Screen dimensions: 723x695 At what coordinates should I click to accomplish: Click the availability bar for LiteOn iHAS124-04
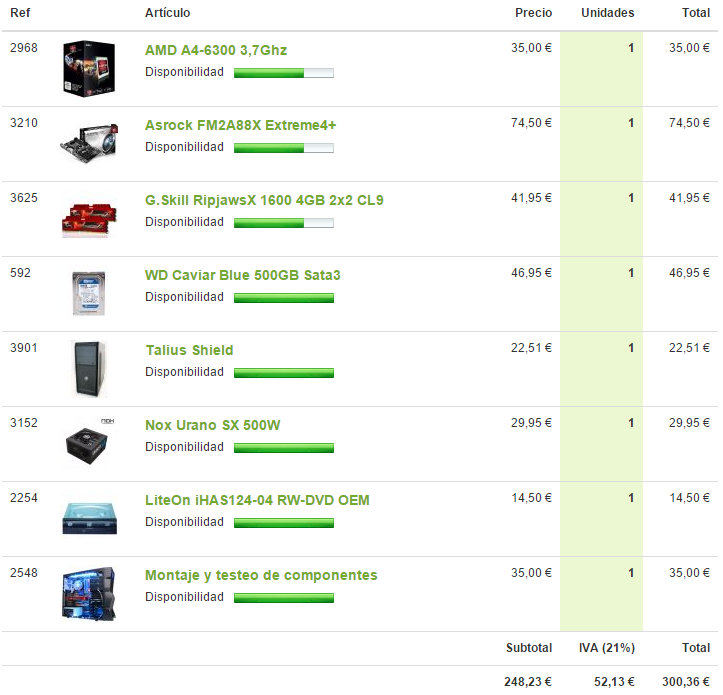click(x=284, y=523)
